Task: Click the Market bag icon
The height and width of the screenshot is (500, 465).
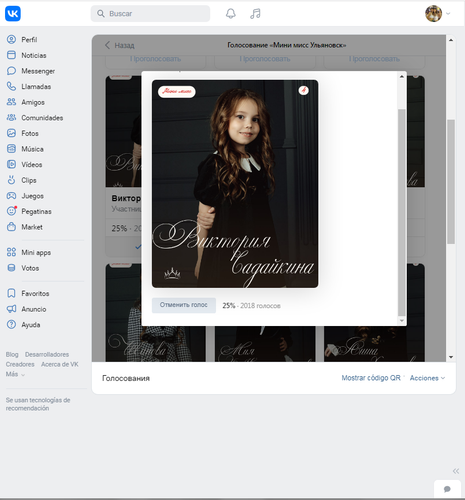Action: [x=11, y=227]
